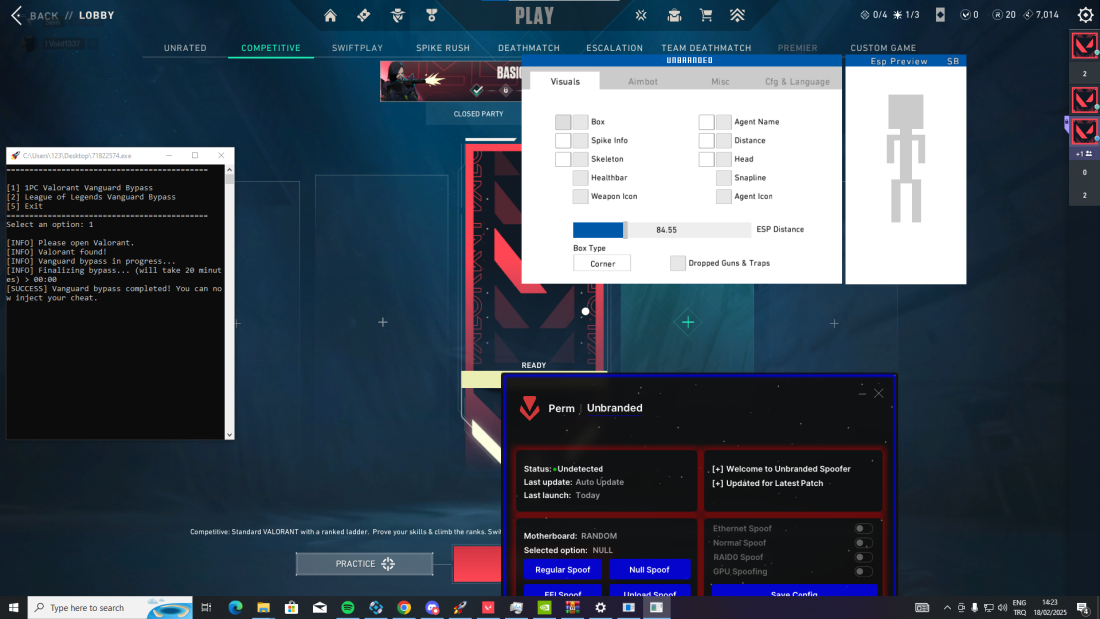The width and height of the screenshot is (1100, 619).
Task: Click the Practice button
Action: (364, 564)
